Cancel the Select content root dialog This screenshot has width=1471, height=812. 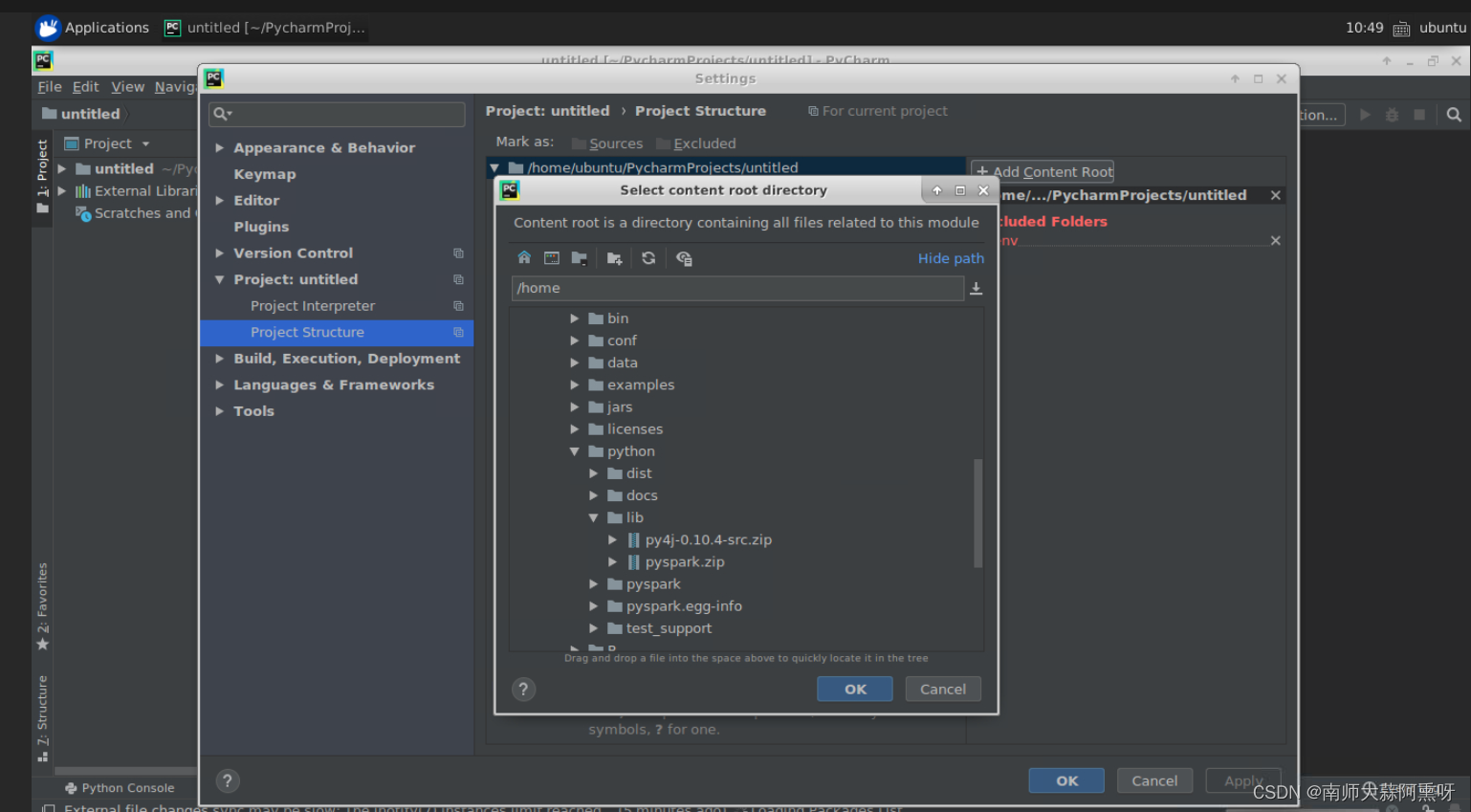(943, 689)
